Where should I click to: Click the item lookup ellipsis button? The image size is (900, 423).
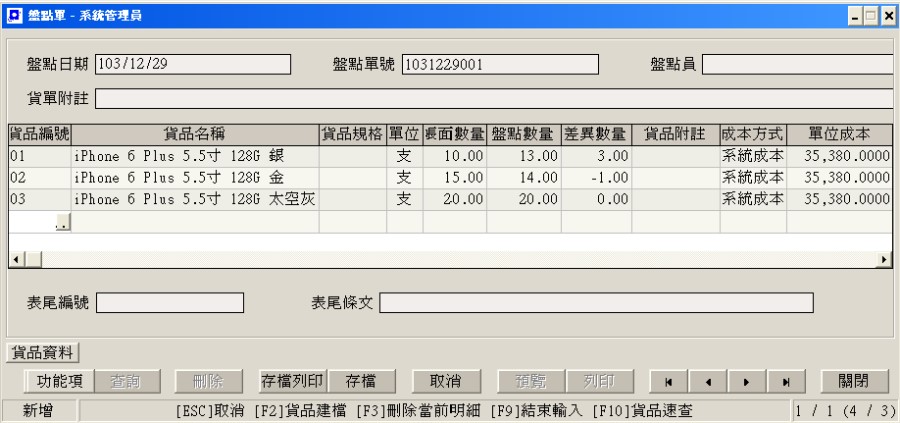click(x=63, y=223)
